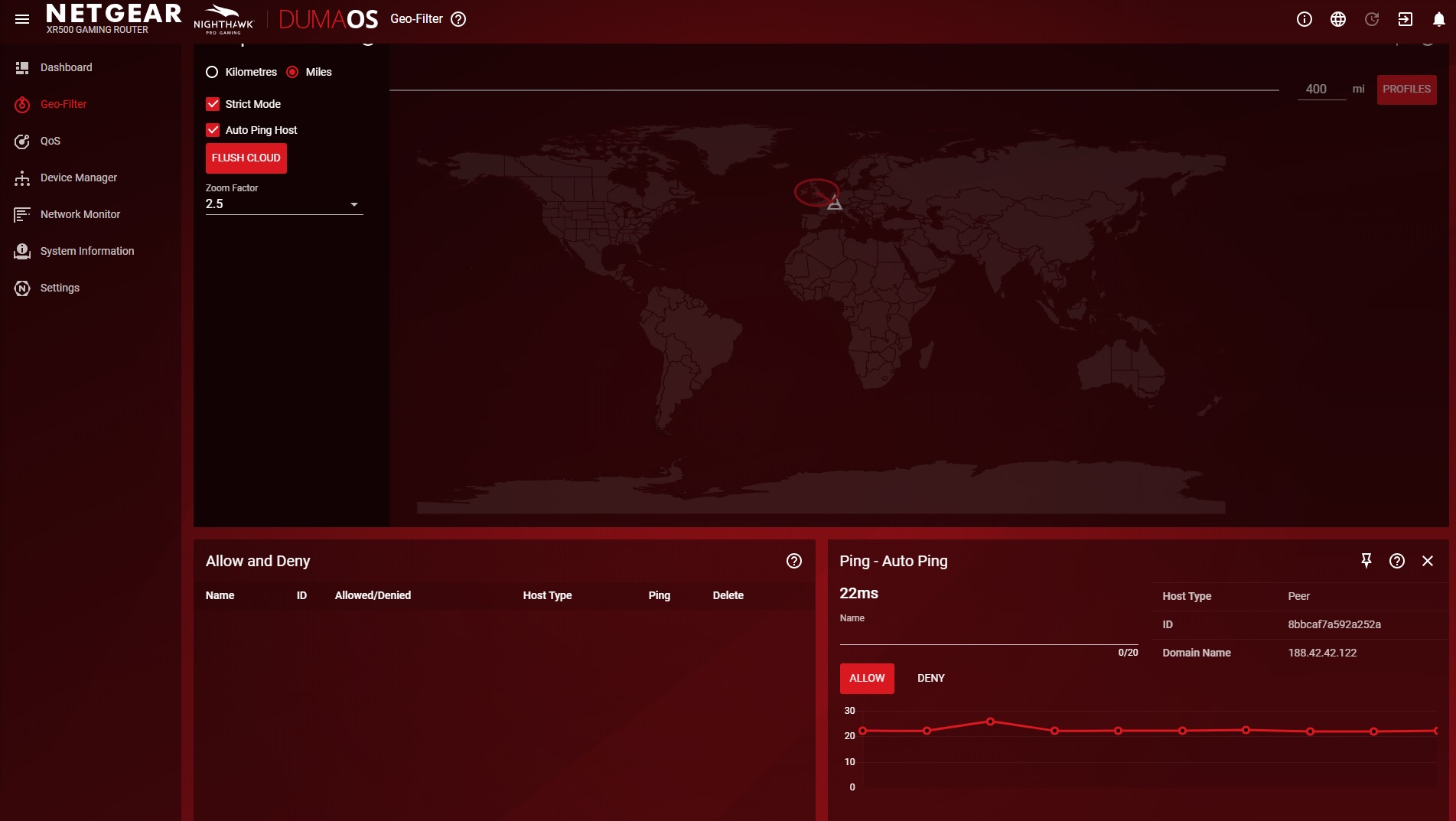Close the Ping - Auto Ping panel
Image resolution: width=1456 pixels, height=821 pixels.
1428,561
